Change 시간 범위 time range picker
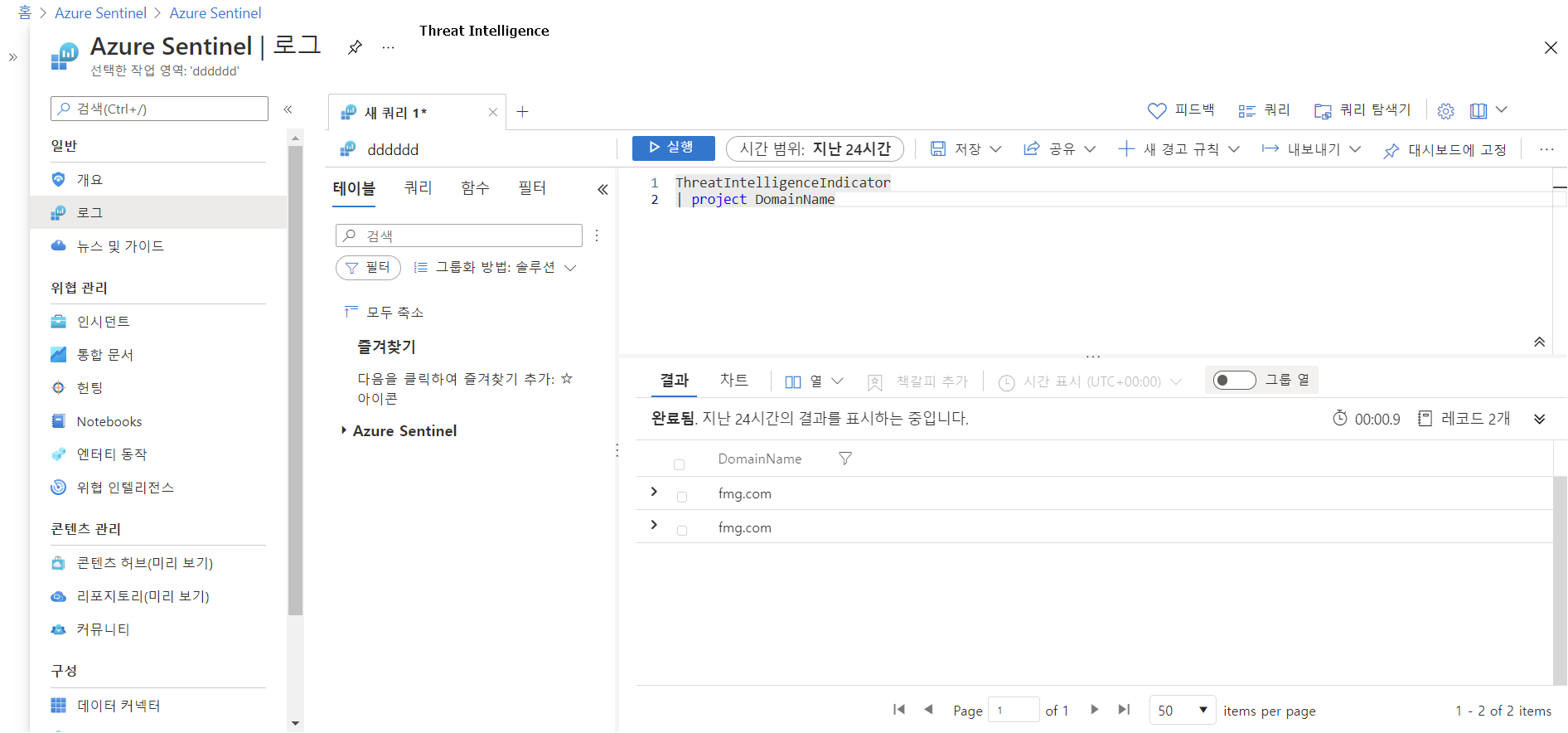This screenshot has height=733, width=1568. click(x=815, y=148)
